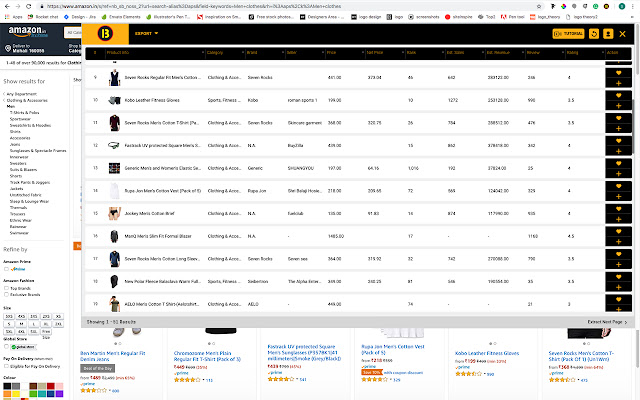The width and height of the screenshot is (640, 400).
Task: Tick the Global Store checkbox
Action: coord(6,347)
